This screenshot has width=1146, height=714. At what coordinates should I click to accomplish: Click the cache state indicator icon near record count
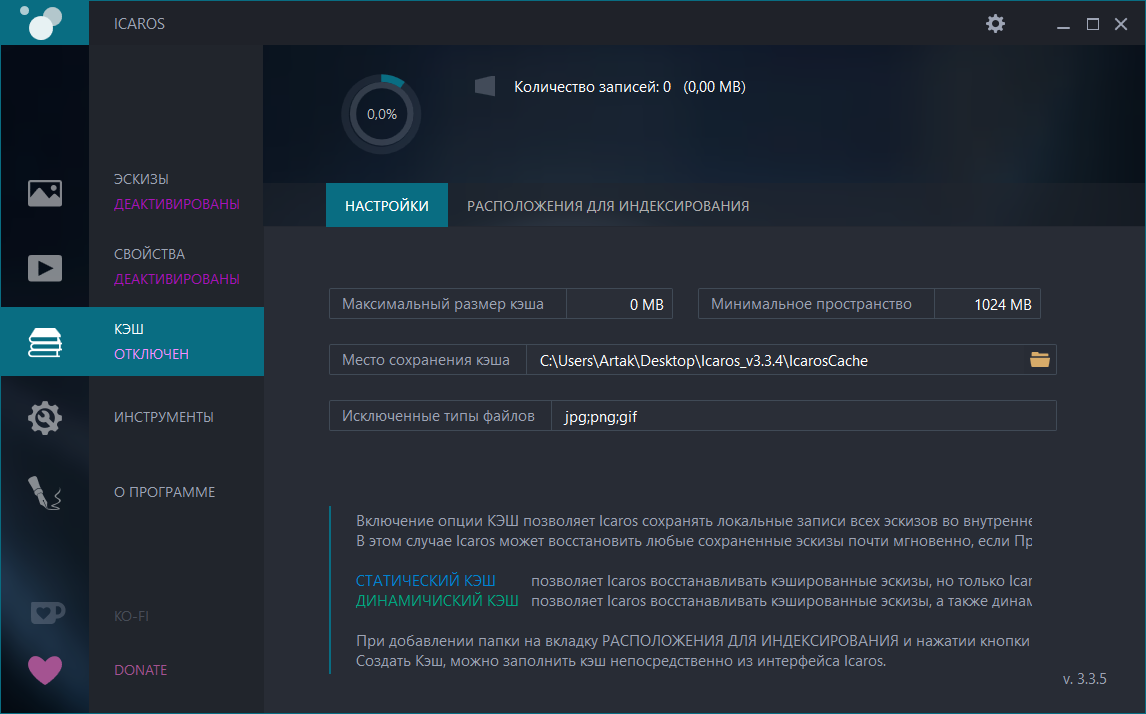pos(485,86)
